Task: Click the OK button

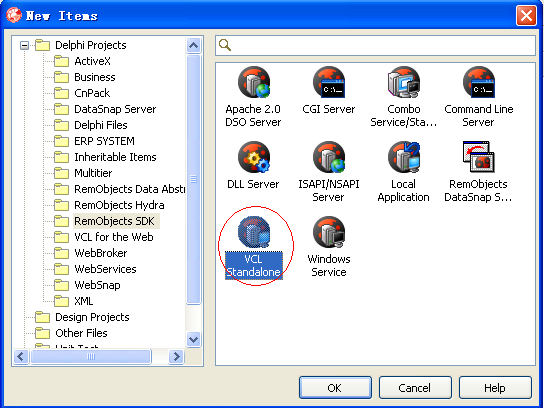Action: [335, 388]
